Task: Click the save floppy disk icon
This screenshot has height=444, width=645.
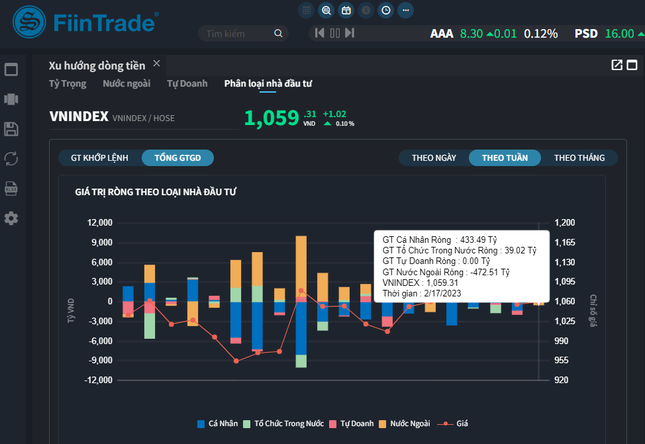Action: point(12,129)
